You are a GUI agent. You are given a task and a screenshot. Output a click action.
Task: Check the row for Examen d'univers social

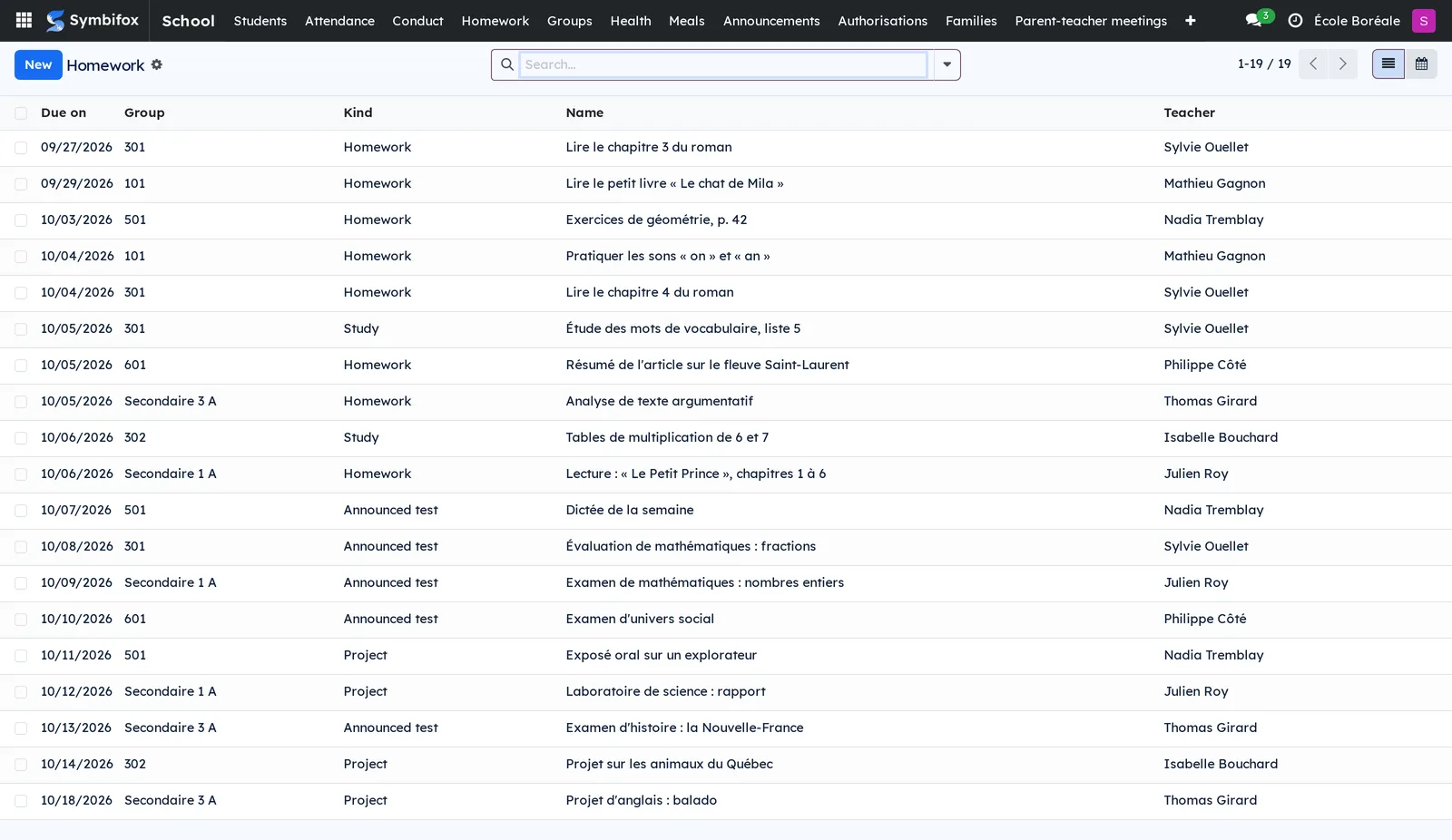click(x=21, y=620)
